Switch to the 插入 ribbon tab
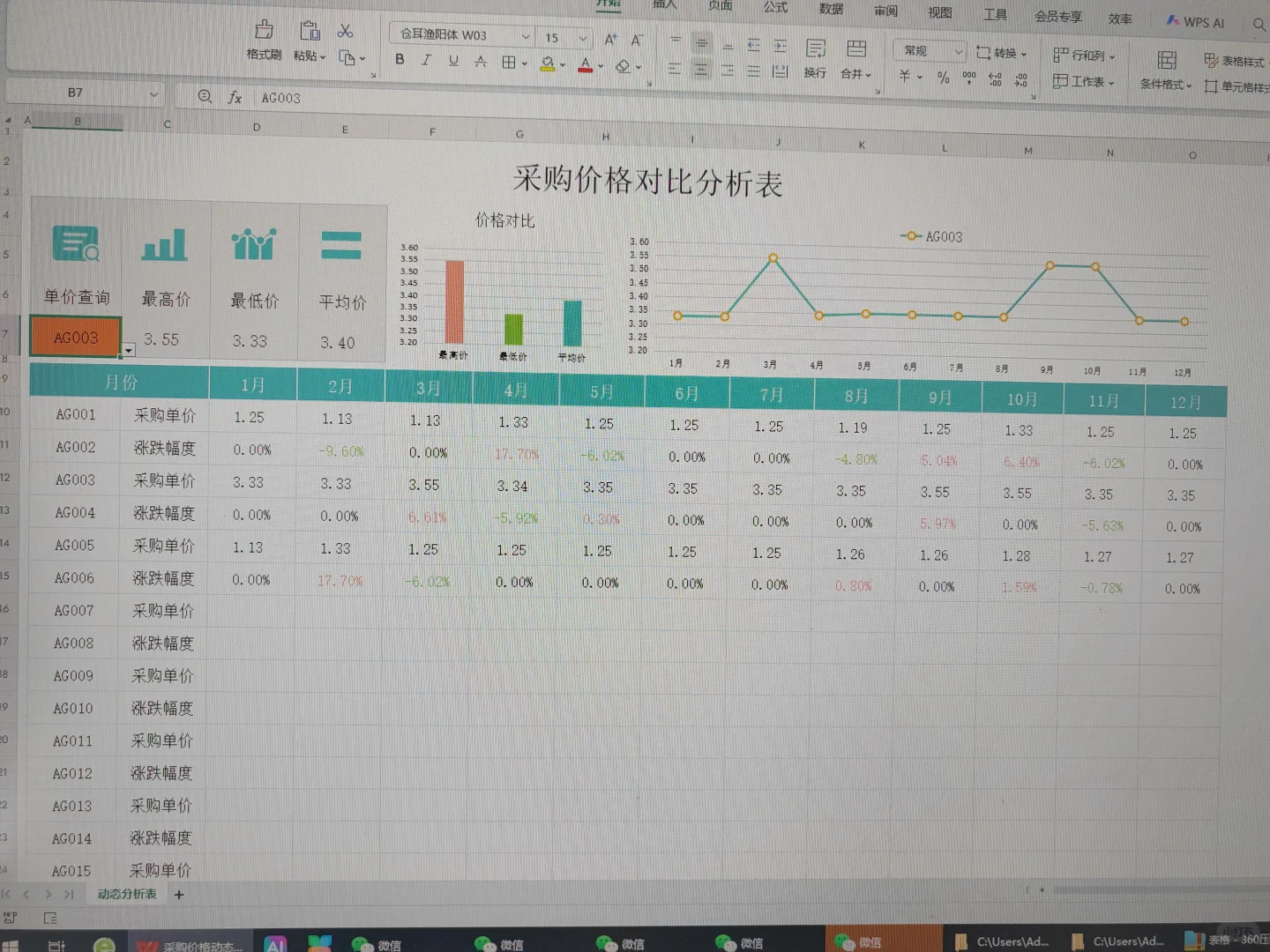Screen dimensions: 1270x952 pos(664,7)
